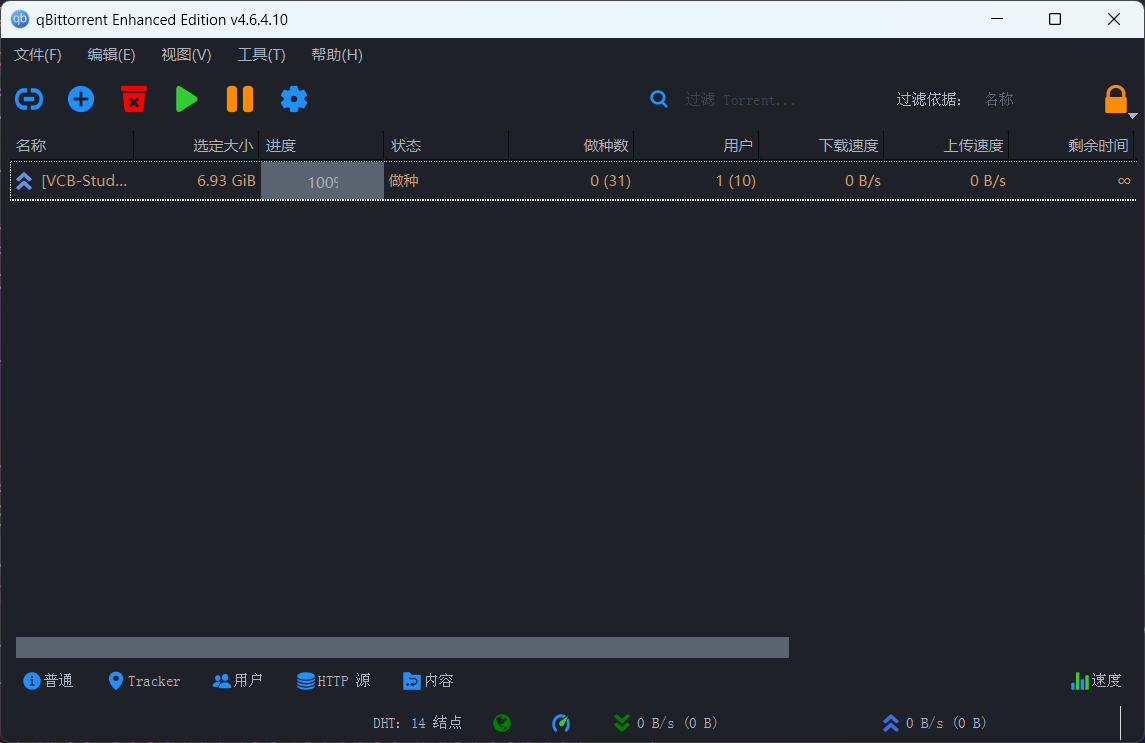Delete selected torrent with red trash icon
This screenshot has height=743, width=1145.
[134, 99]
